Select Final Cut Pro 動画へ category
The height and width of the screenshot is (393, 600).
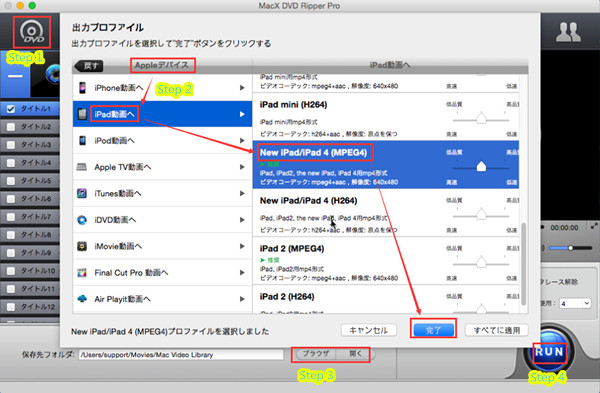pyautogui.click(x=162, y=272)
